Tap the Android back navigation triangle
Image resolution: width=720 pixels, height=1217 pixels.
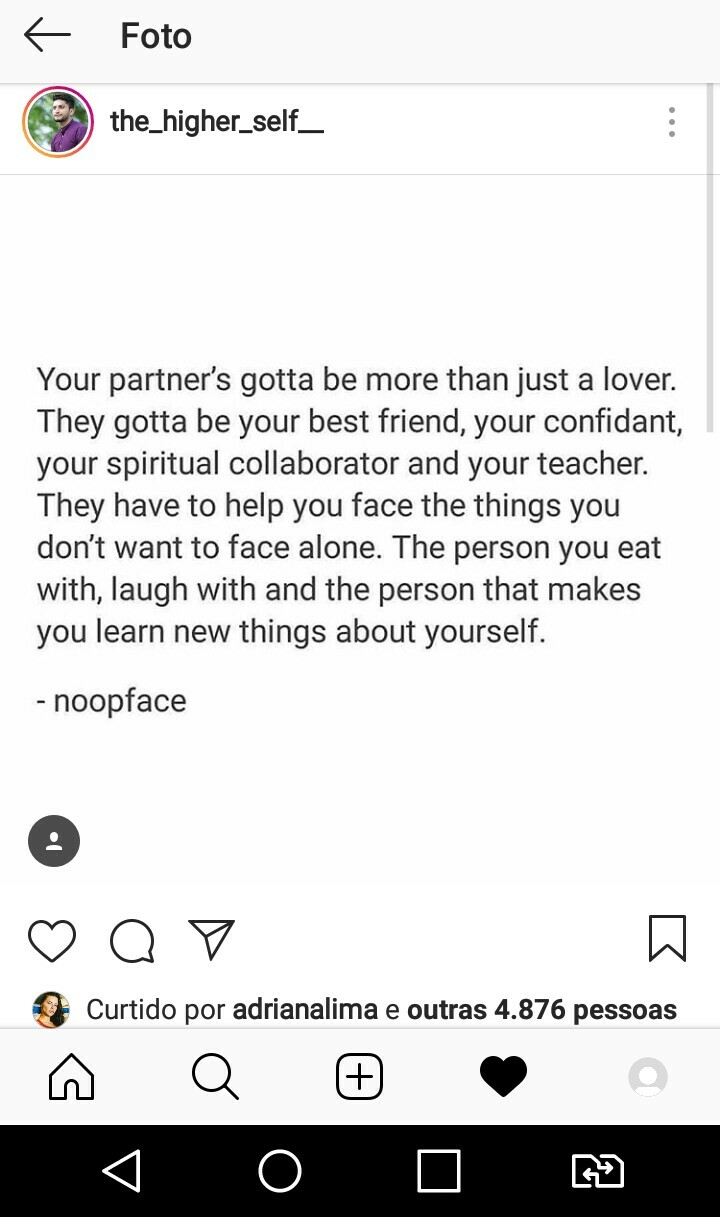(122, 1171)
